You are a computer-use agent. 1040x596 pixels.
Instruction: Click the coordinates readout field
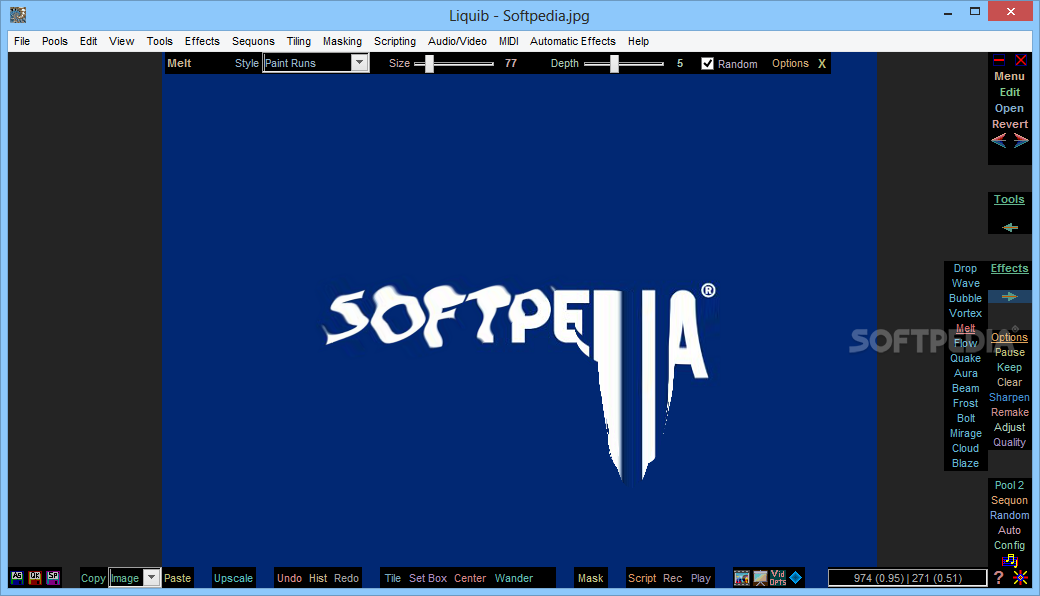click(x=908, y=578)
